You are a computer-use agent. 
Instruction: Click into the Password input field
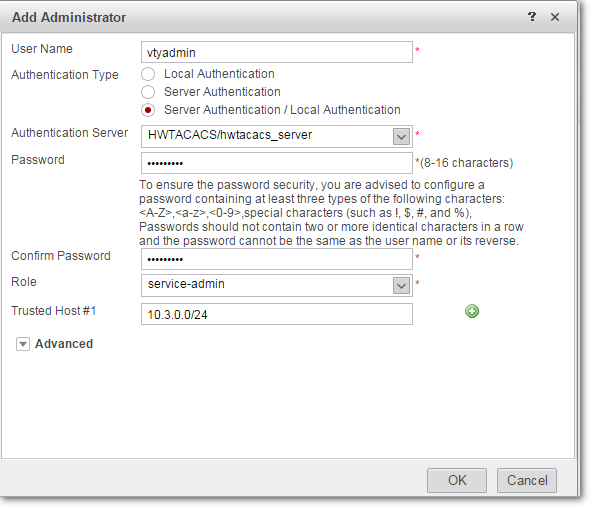tap(277, 163)
